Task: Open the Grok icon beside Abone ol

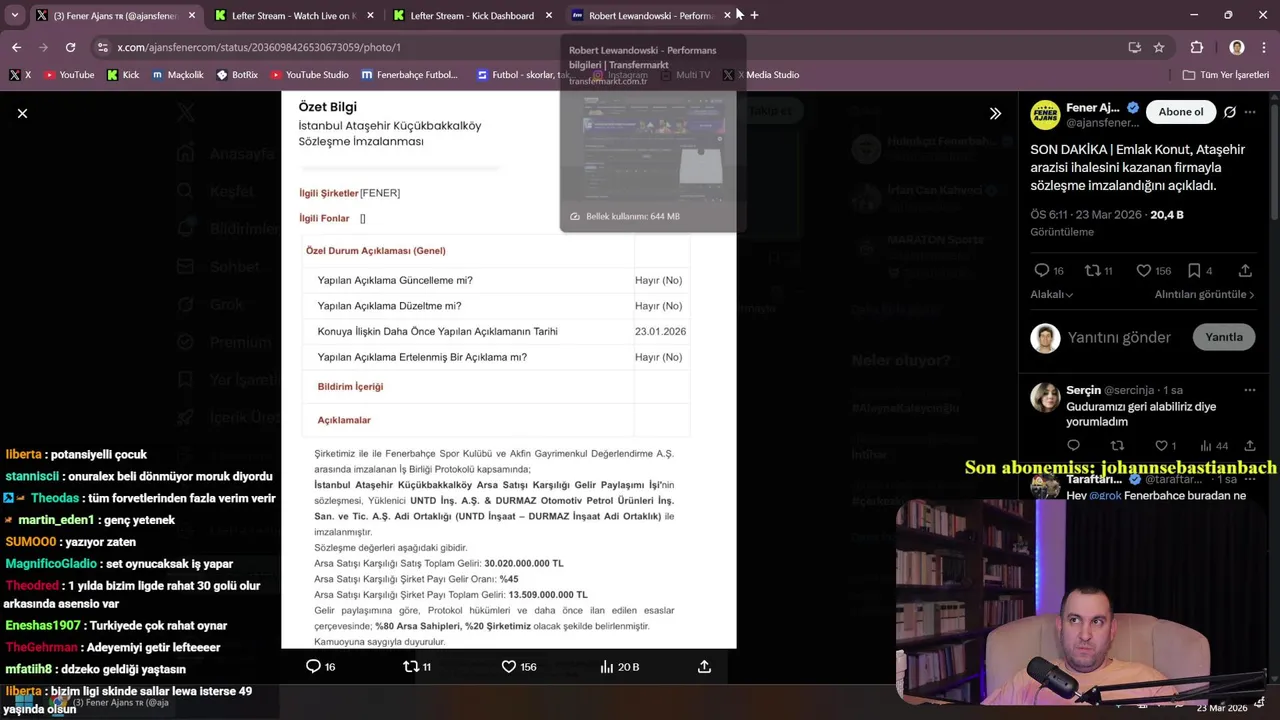Action: [1229, 112]
